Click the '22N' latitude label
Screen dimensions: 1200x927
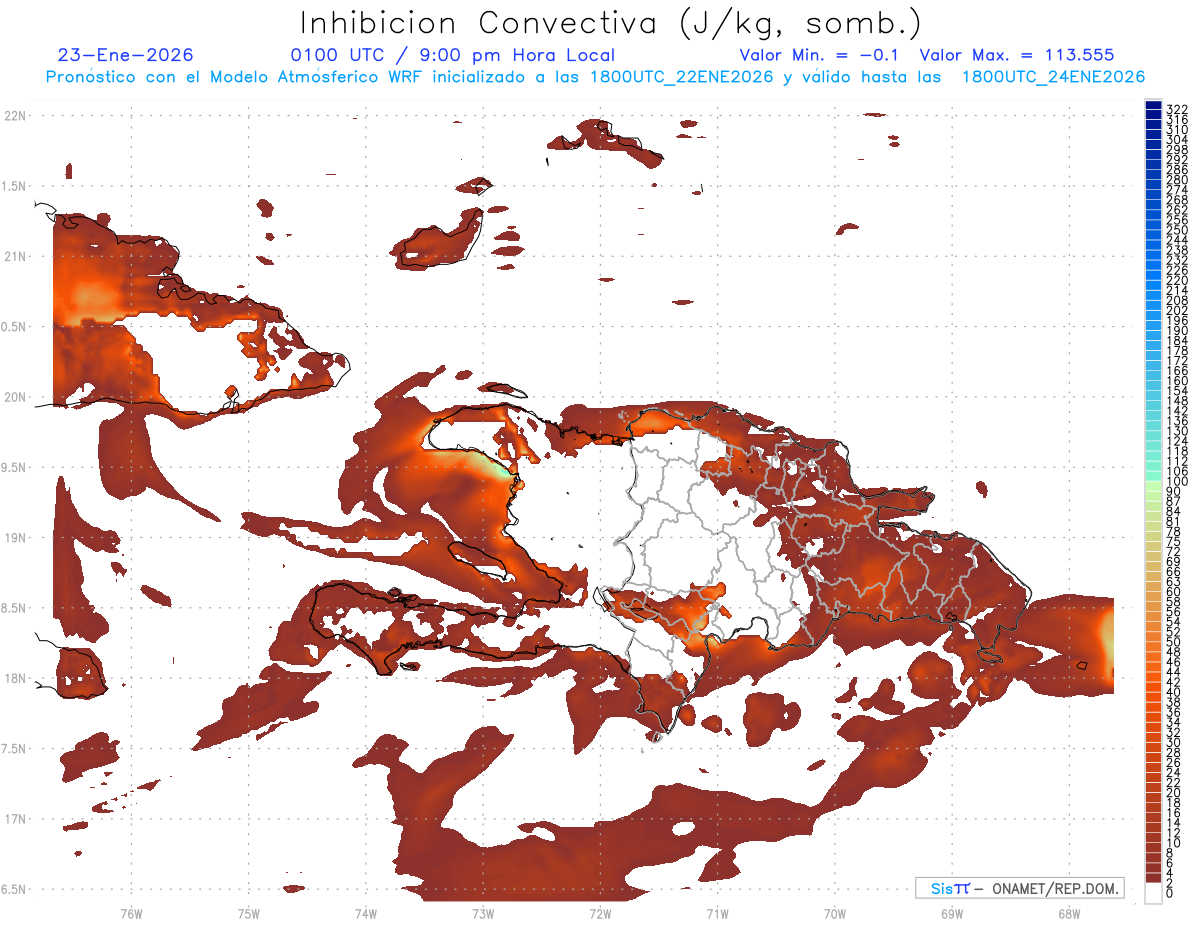click(x=16, y=116)
